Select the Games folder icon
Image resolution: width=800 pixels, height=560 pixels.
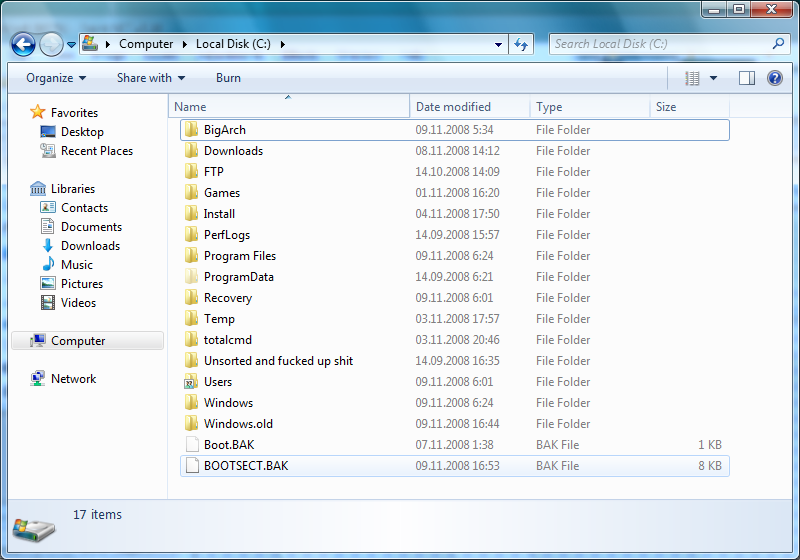191,193
